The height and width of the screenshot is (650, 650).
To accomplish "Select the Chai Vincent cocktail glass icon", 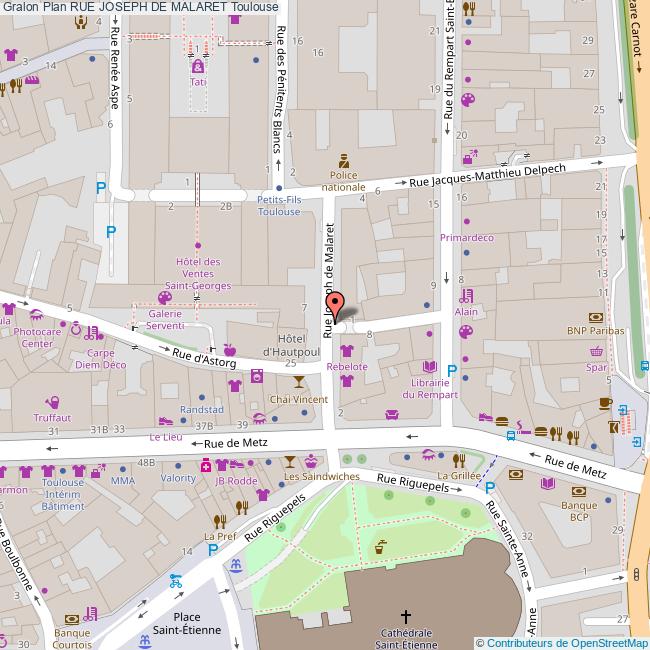I will [297, 384].
